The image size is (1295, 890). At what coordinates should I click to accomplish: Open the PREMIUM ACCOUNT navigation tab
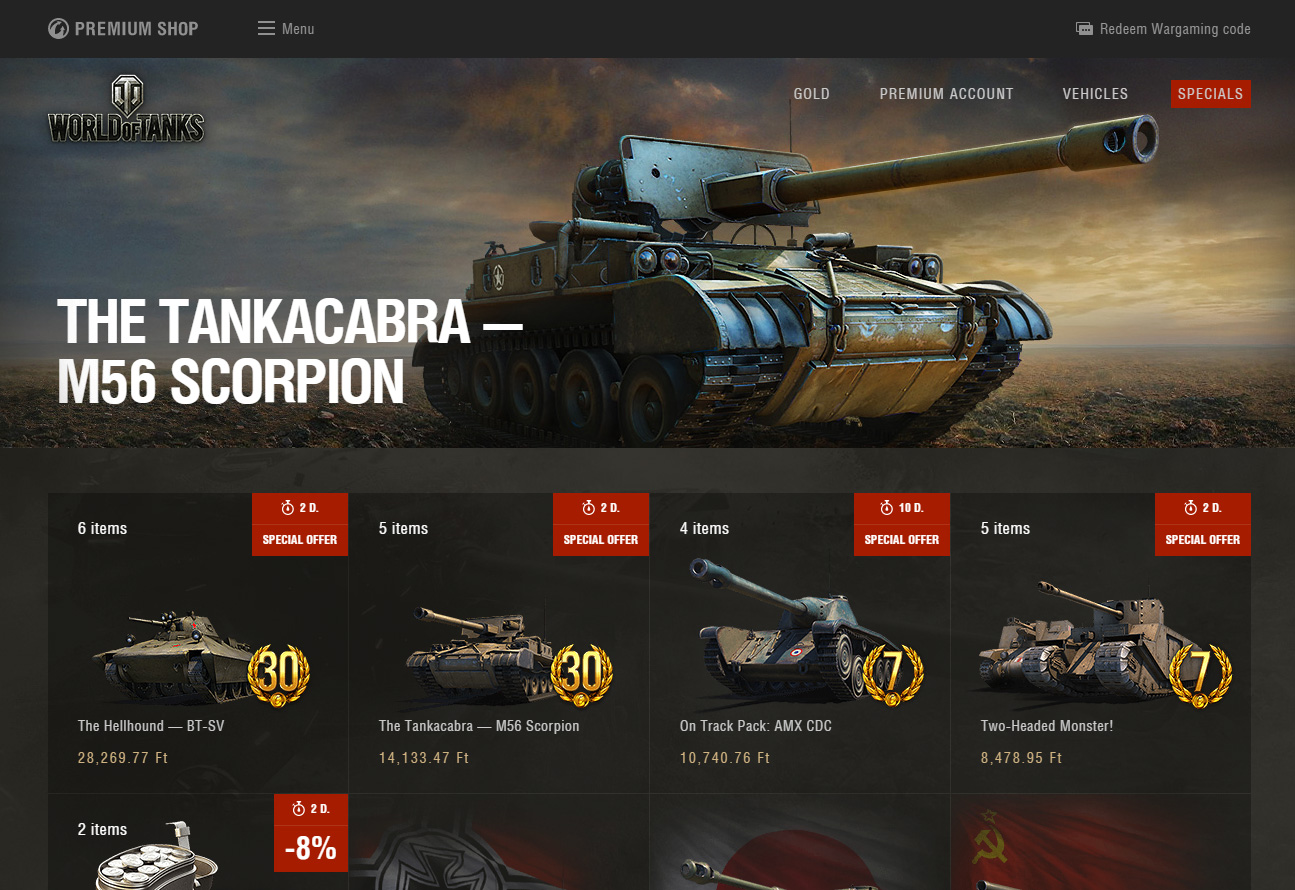tap(946, 94)
